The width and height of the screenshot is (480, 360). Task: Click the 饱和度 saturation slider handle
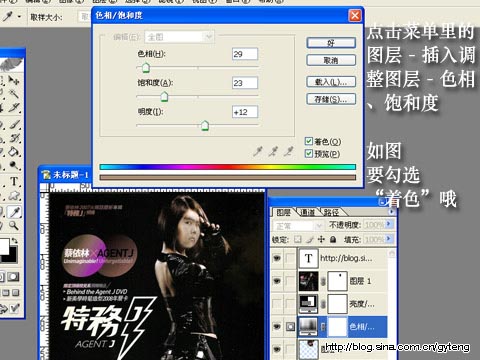[x=164, y=97]
